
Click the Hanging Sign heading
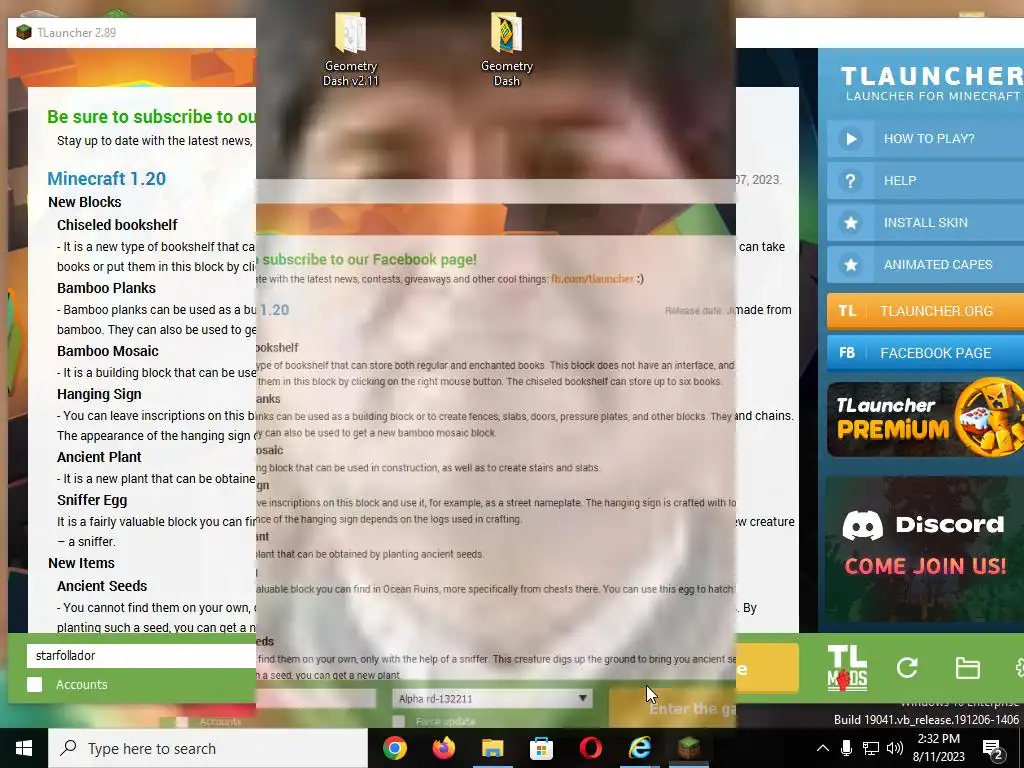[x=99, y=394]
